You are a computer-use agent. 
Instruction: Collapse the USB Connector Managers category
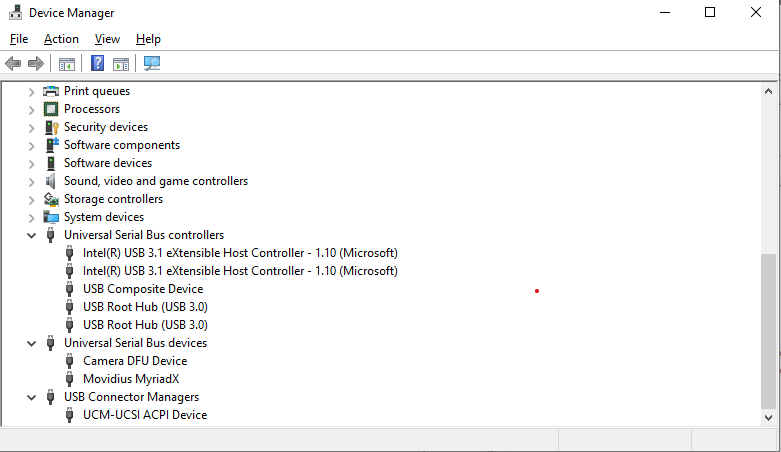pyautogui.click(x=32, y=397)
